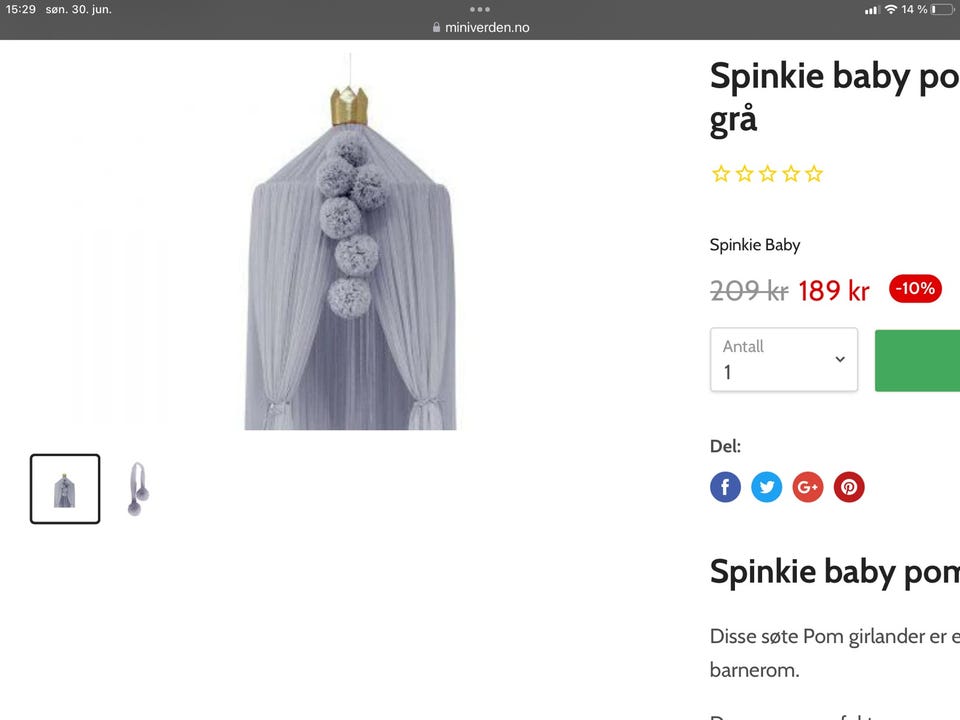The image size is (960, 720).
Task: Share product on Pinterest
Action: point(848,487)
